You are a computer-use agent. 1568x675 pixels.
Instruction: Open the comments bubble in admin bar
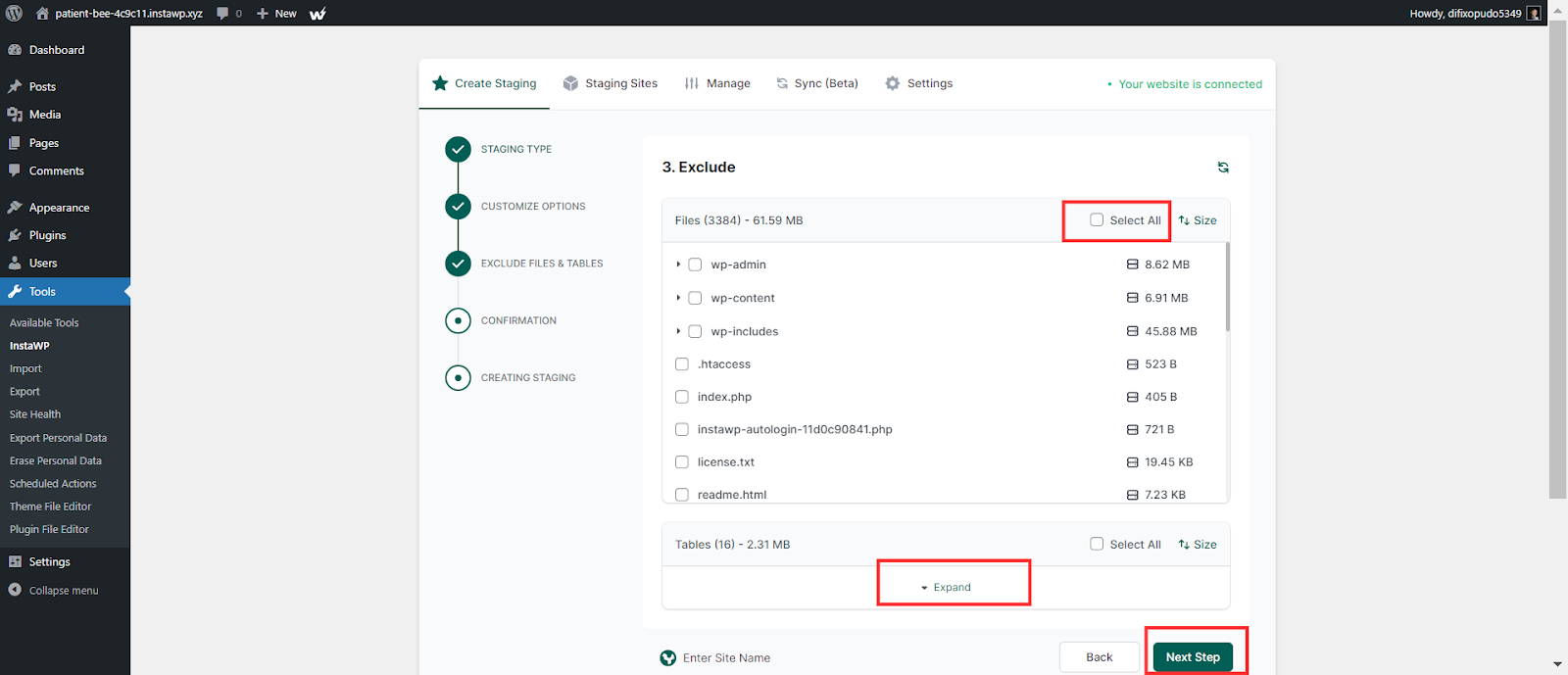pyautogui.click(x=222, y=14)
